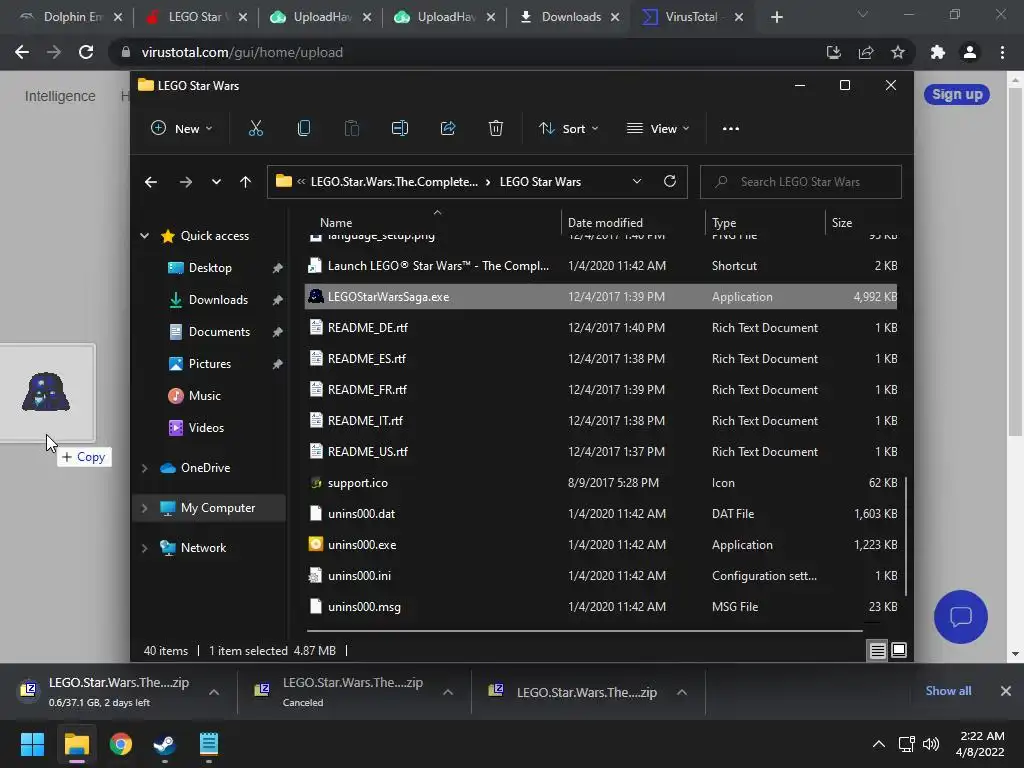This screenshot has height=768, width=1024.
Task: Go forward in File Explorer
Action: [x=186, y=182]
